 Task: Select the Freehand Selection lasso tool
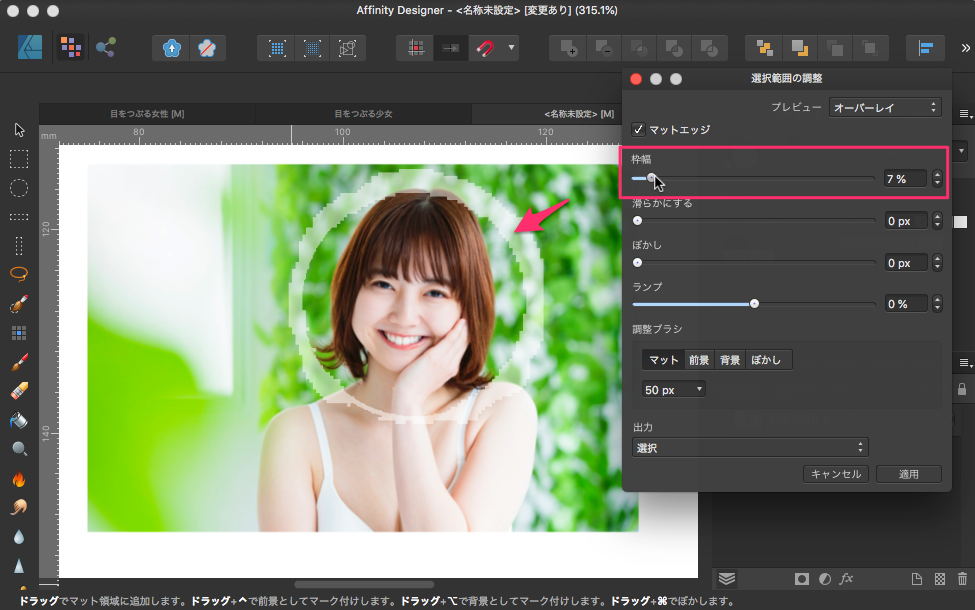19,274
